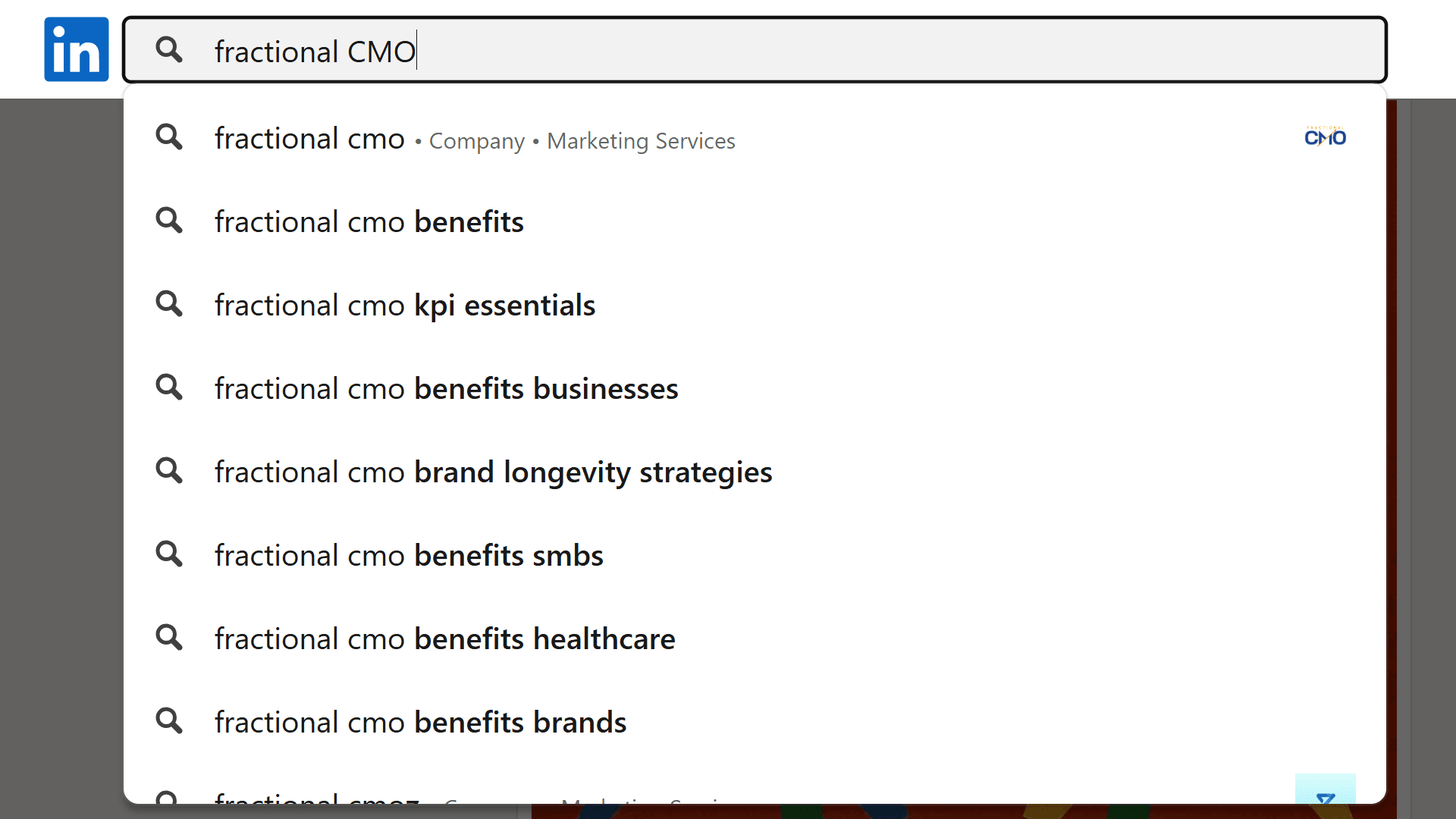Select 'fractional cmo benefits healthcare' suggestion
1456x819 pixels.
point(444,639)
